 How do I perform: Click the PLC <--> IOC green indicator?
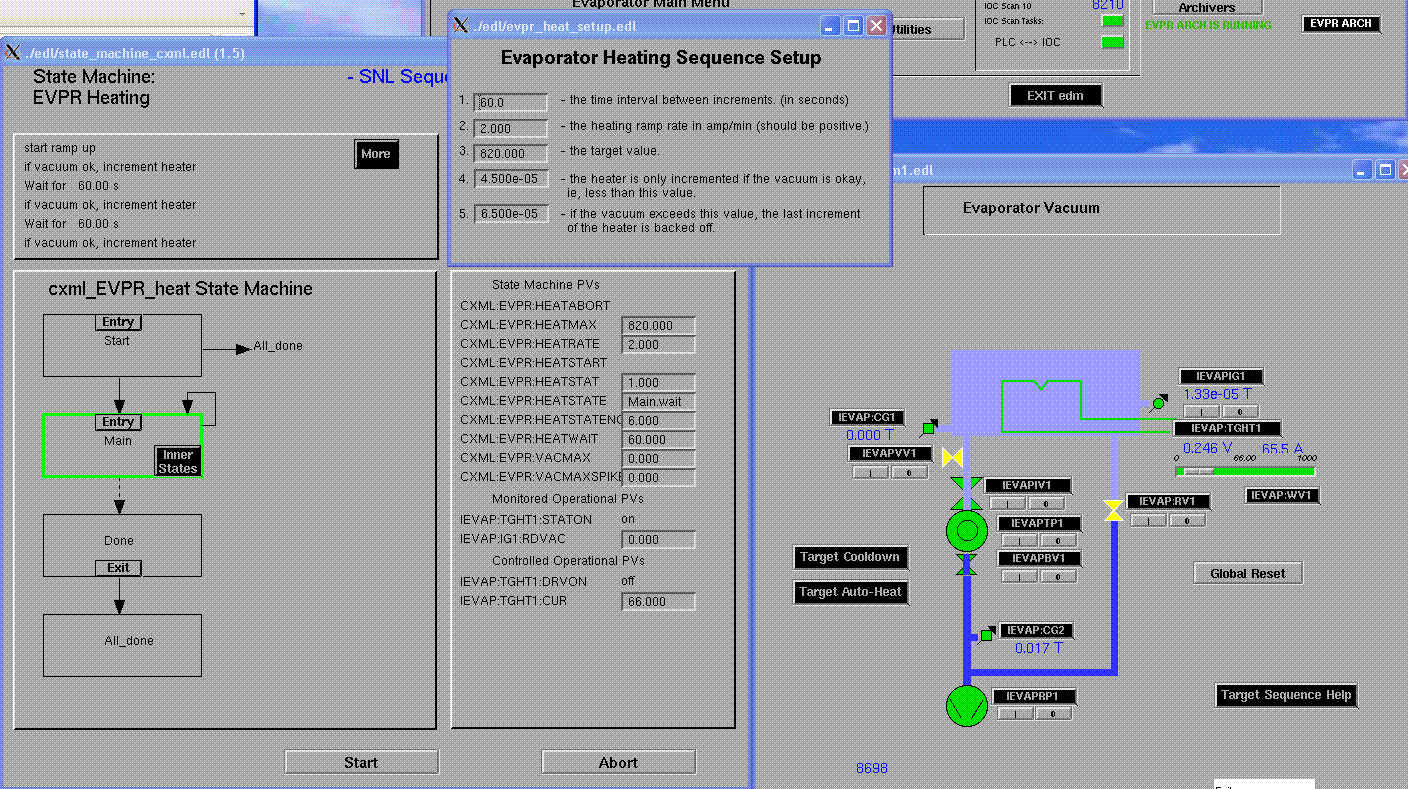coord(1112,42)
